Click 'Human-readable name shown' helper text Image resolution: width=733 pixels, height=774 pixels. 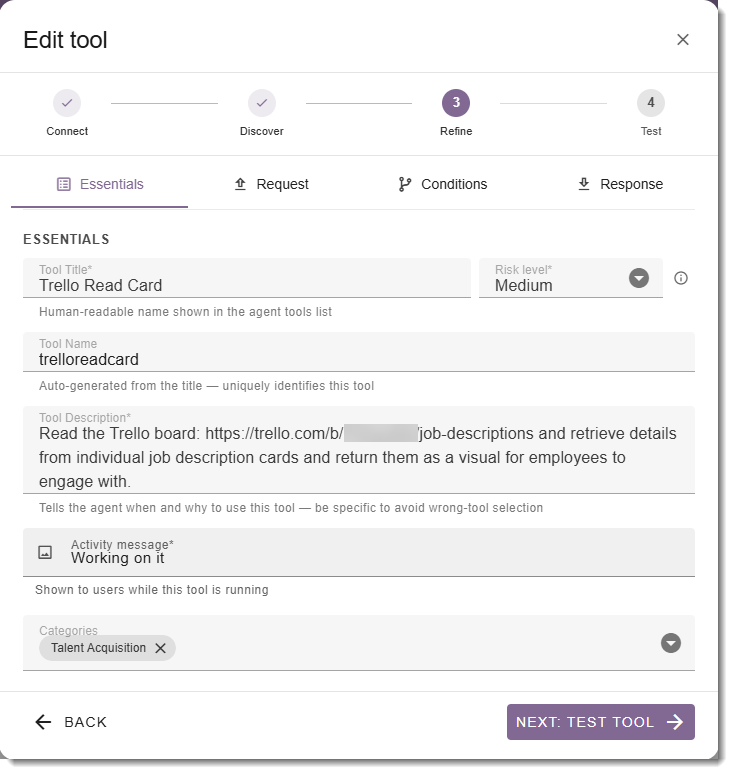[185, 312]
